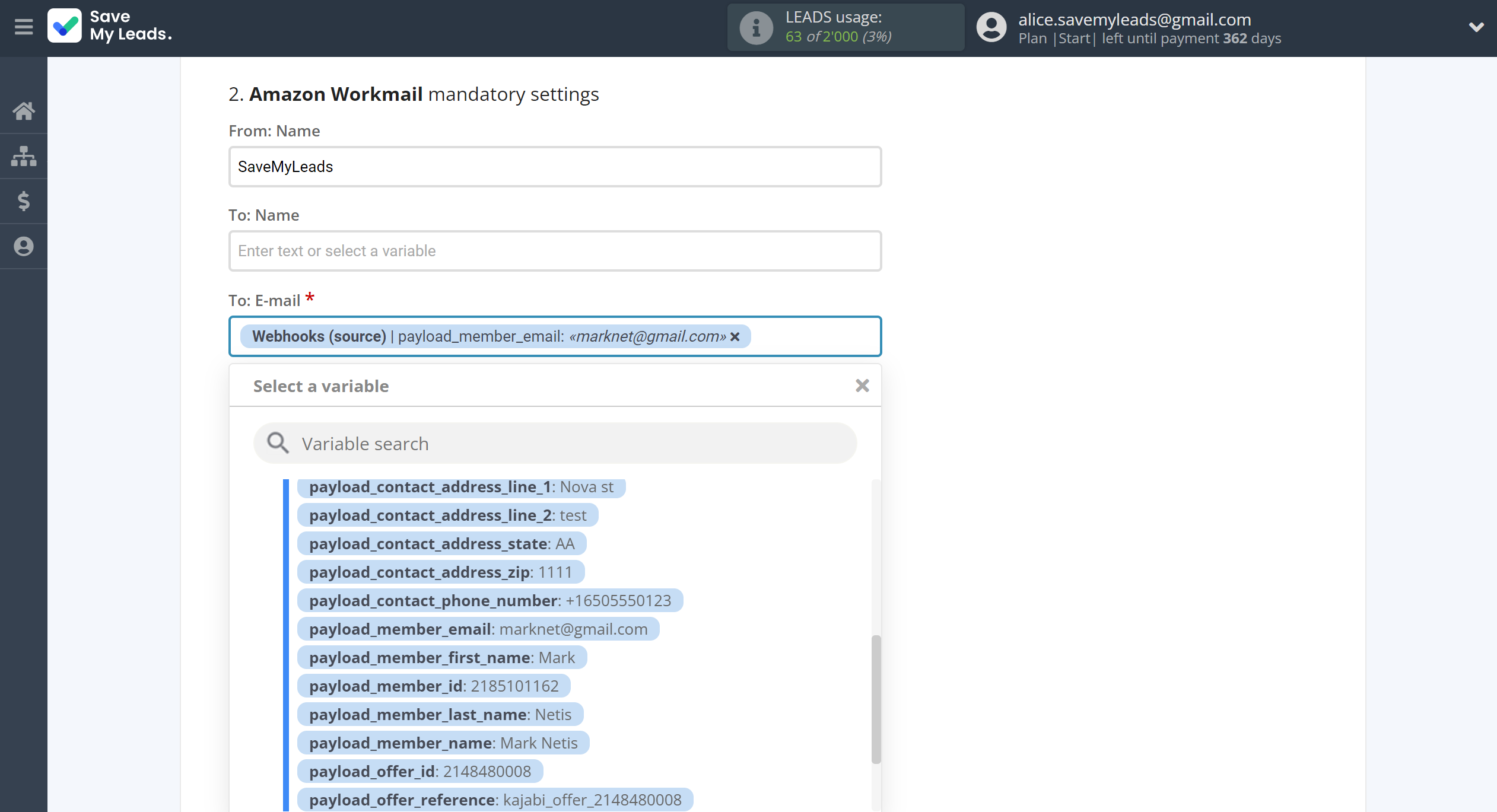Select payload_member_first_name variable

[442, 658]
